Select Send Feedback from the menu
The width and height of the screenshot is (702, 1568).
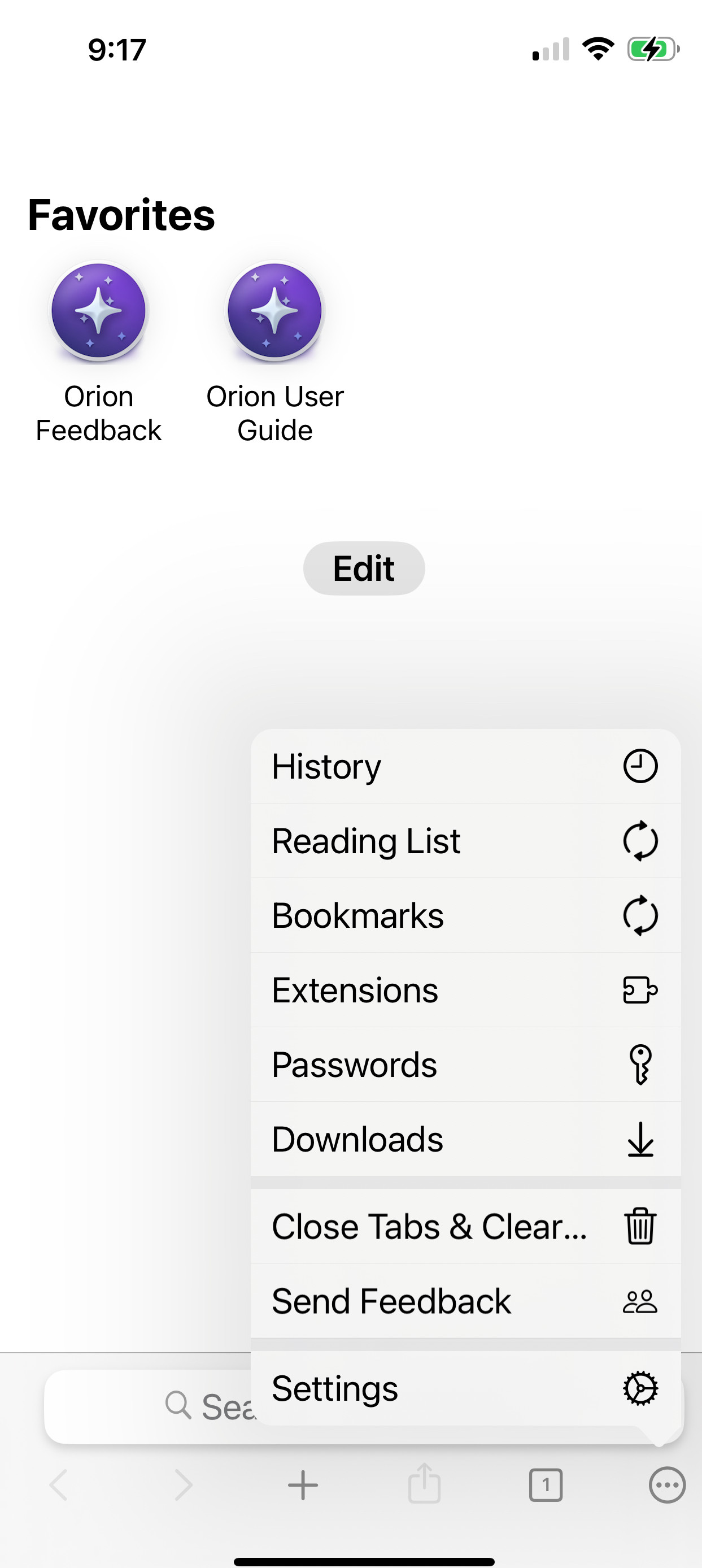click(x=391, y=1301)
